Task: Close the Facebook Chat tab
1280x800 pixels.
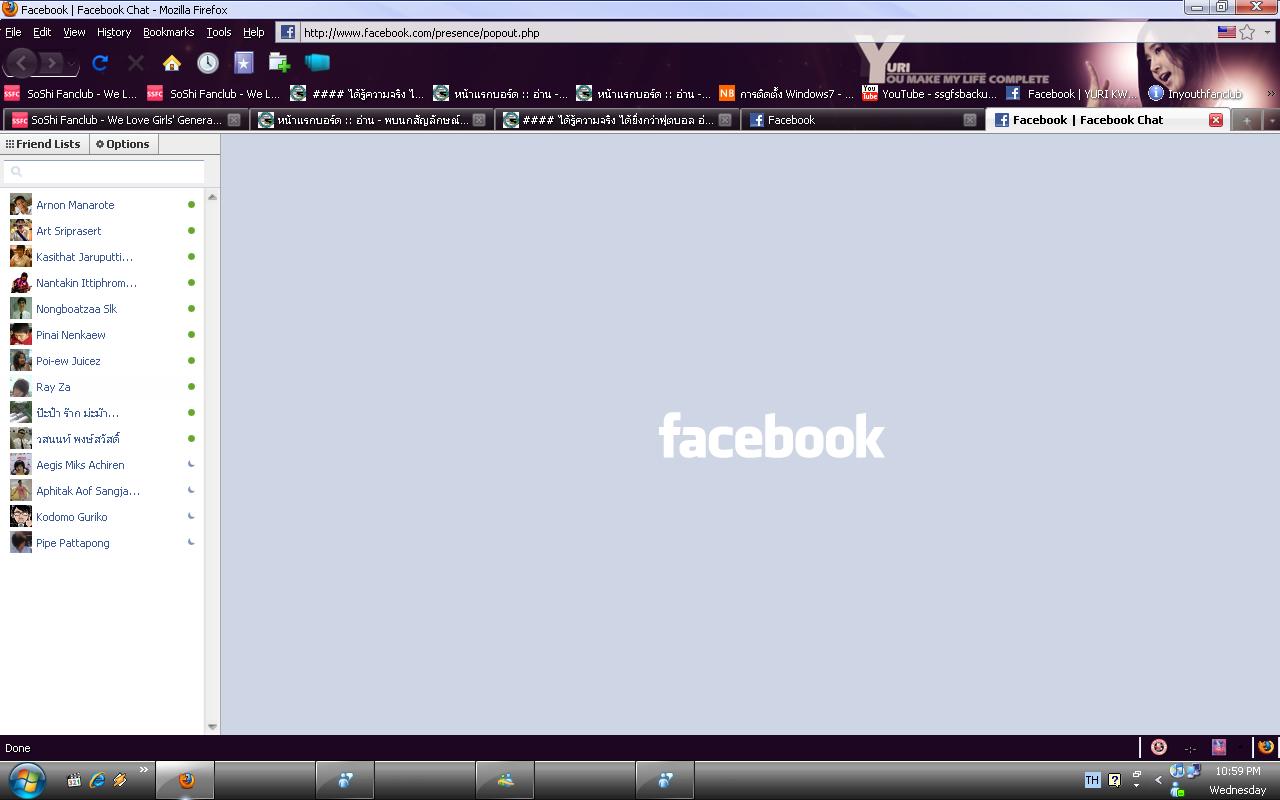Action: coord(1216,120)
